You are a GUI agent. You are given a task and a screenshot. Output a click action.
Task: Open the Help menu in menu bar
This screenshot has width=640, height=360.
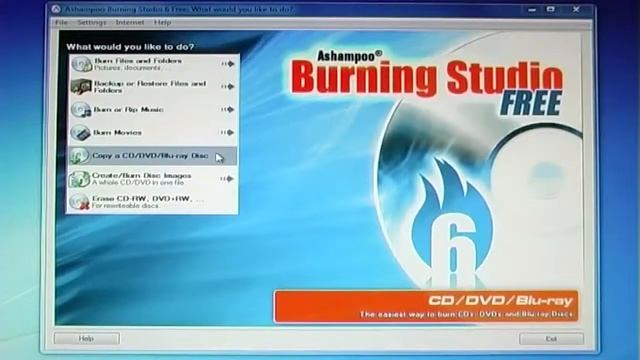pos(162,22)
